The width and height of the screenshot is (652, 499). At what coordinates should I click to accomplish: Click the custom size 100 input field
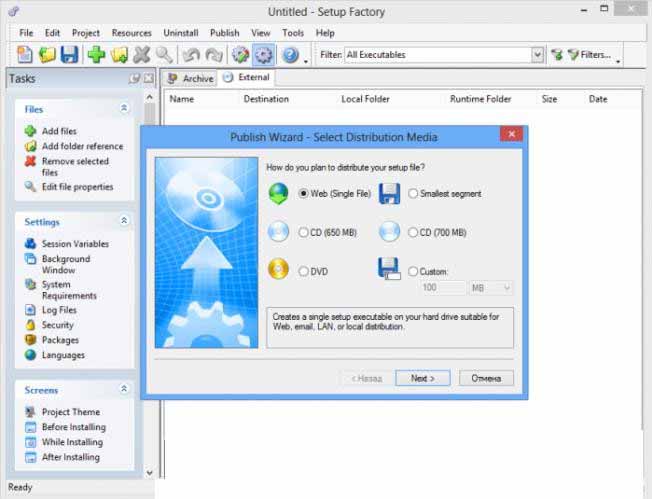(x=443, y=288)
